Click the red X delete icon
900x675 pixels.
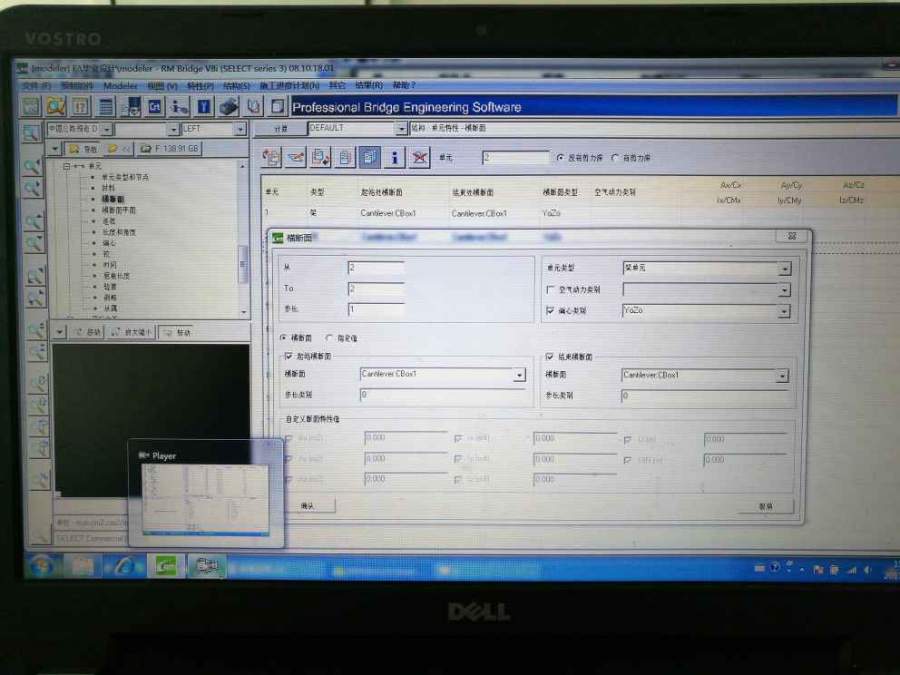click(420, 157)
